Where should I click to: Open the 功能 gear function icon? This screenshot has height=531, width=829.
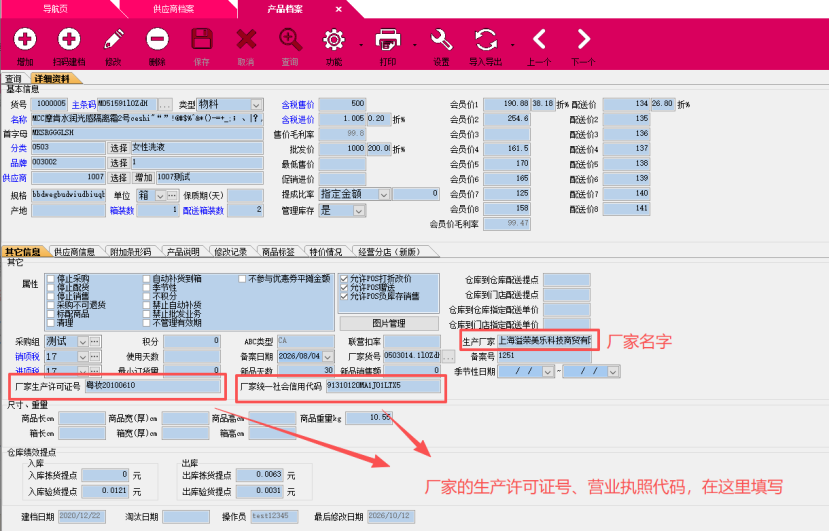point(334,39)
